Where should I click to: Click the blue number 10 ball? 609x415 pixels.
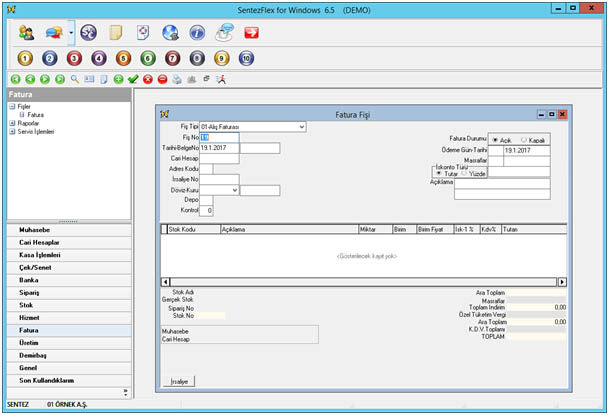[246, 59]
